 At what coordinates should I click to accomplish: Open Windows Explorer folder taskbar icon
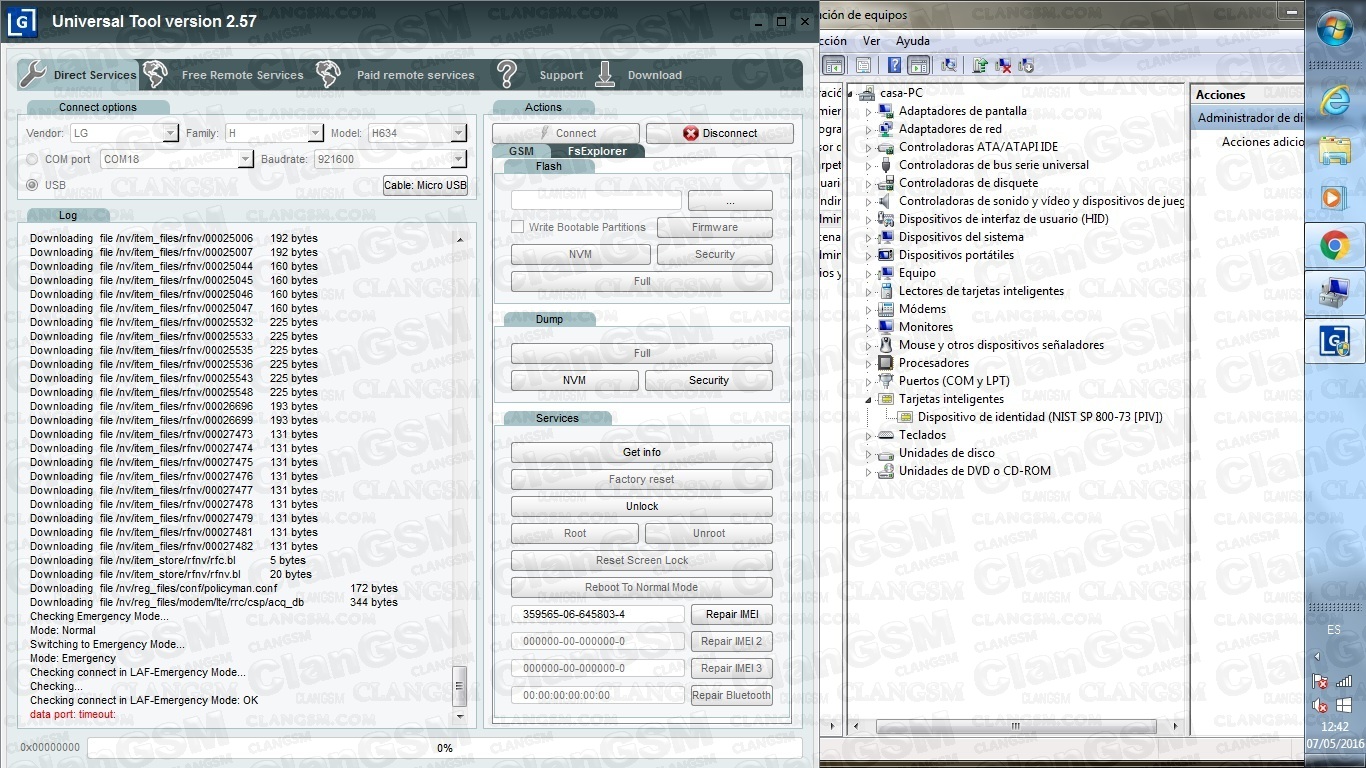point(1335,149)
